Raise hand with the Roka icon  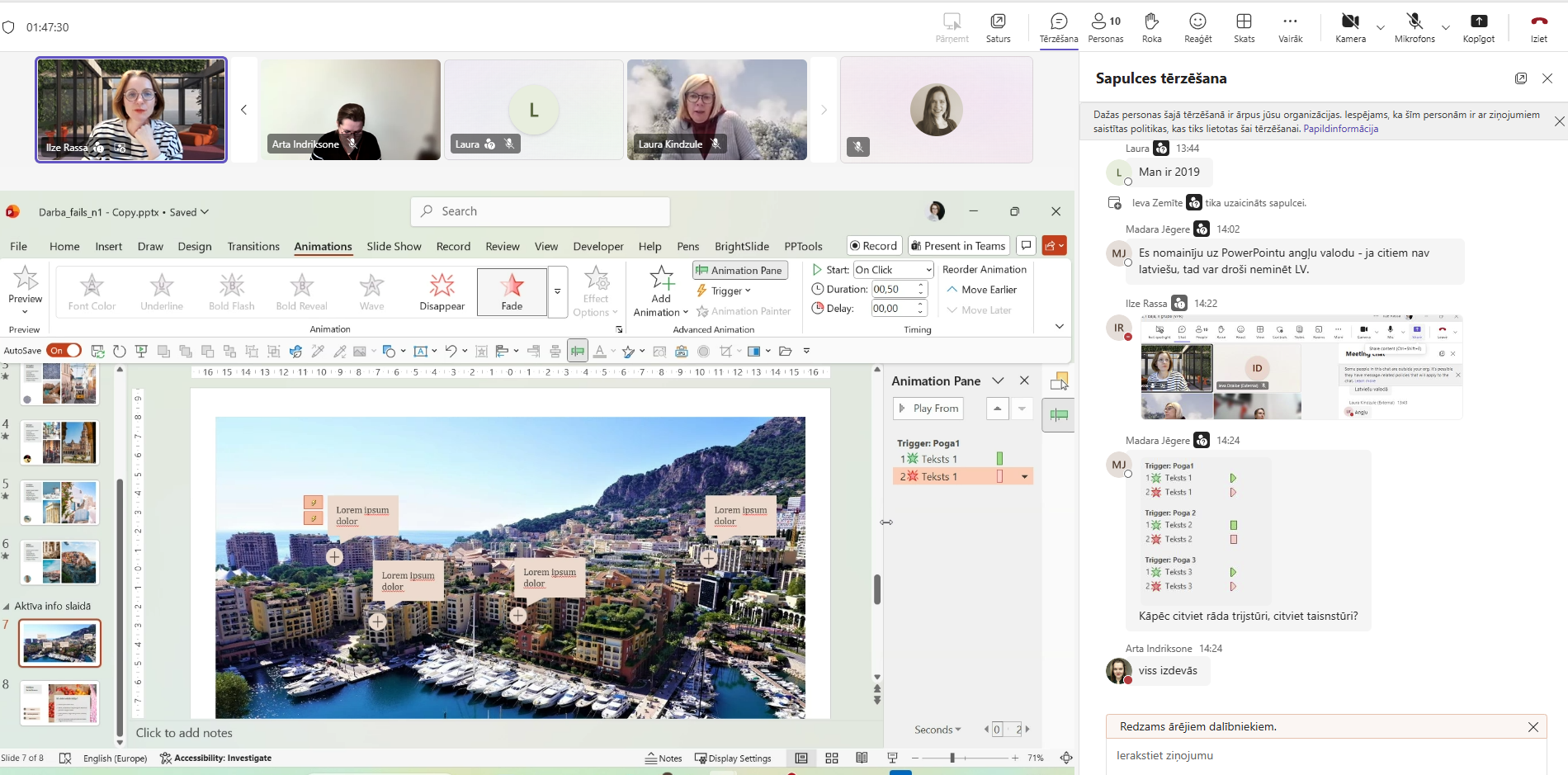(x=1151, y=22)
